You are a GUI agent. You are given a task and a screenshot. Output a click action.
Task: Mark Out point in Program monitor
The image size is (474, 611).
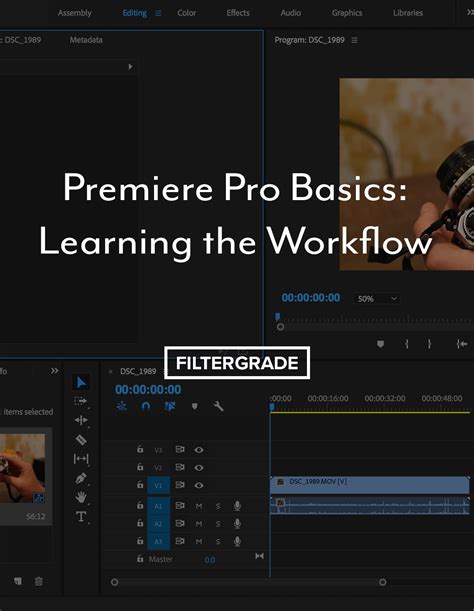point(429,344)
